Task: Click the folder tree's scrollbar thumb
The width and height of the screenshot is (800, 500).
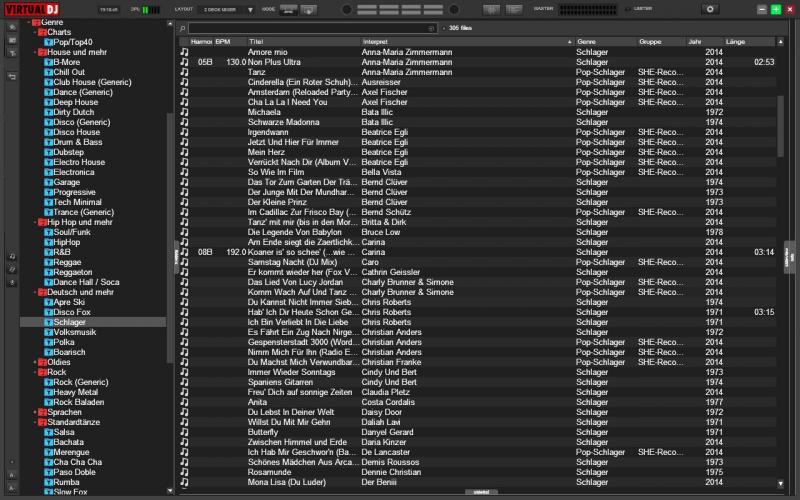Action: tap(170, 238)
